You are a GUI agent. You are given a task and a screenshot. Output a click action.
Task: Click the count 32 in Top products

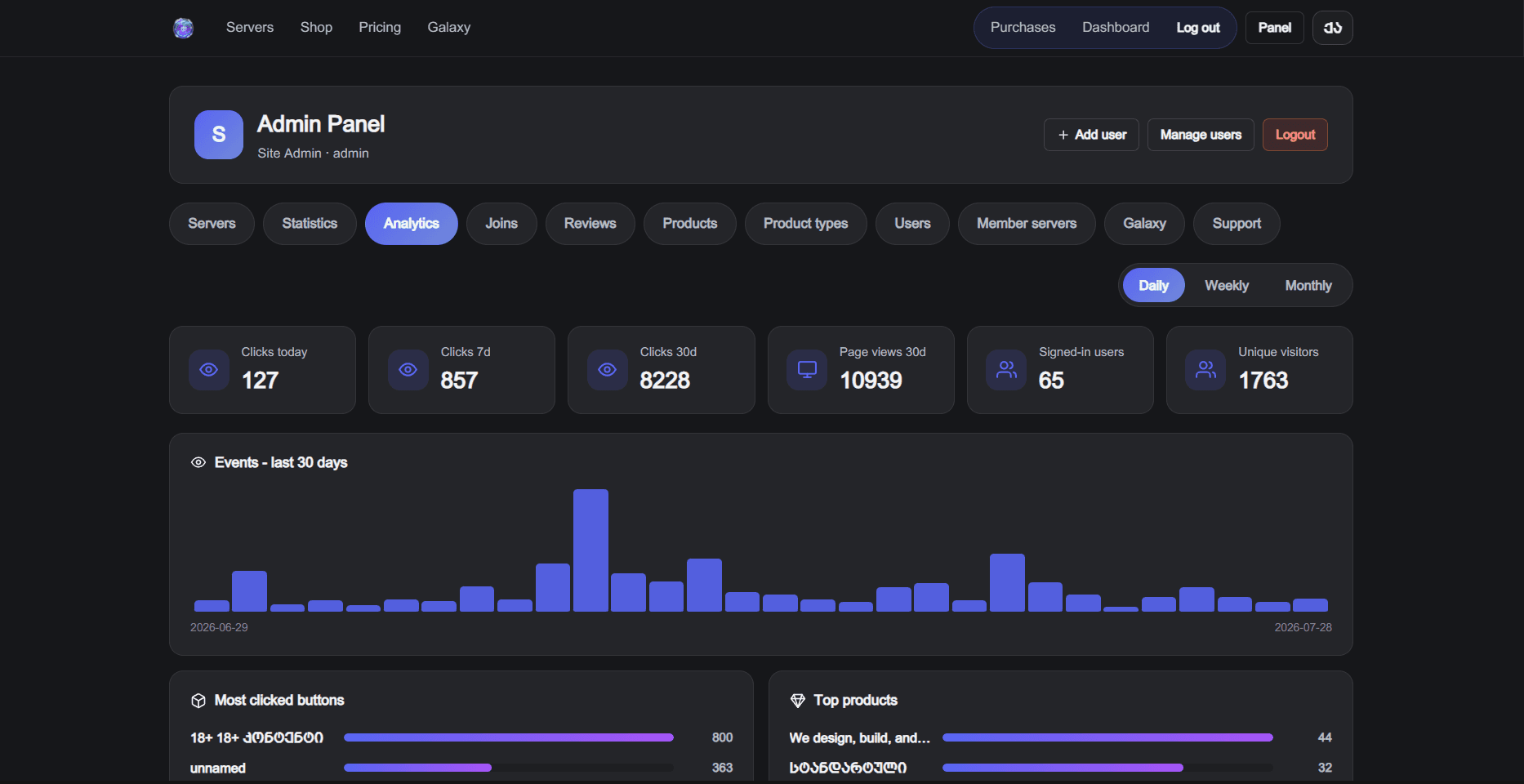pyautogui.click(x=1325, y=768)
